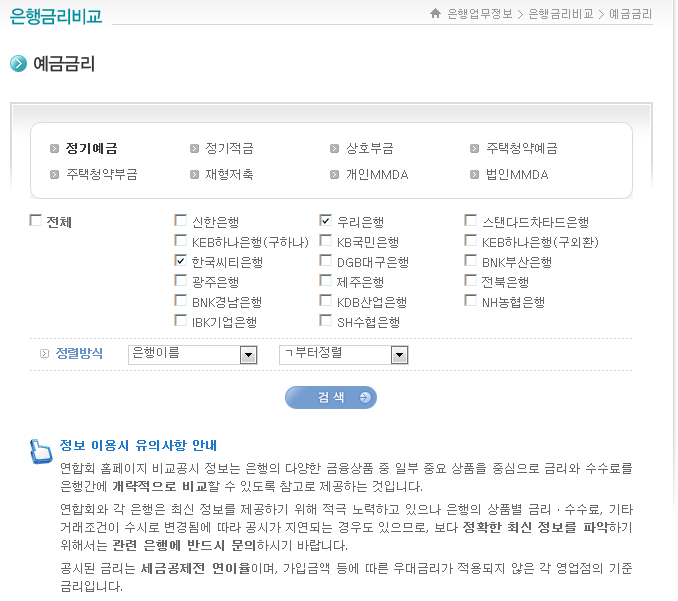Open the 은행업무정보 breadcrumb link

(x=480, y=14)
